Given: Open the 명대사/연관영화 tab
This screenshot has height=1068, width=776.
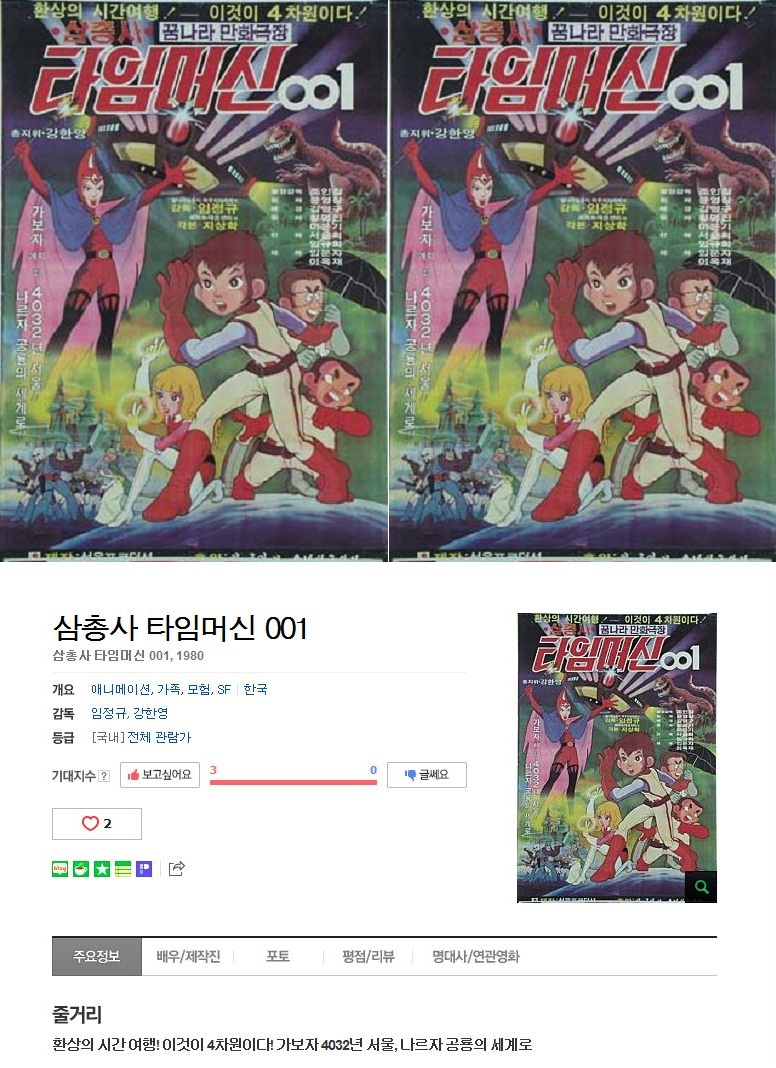Looking at the screenshot, I should pos(476,956).
